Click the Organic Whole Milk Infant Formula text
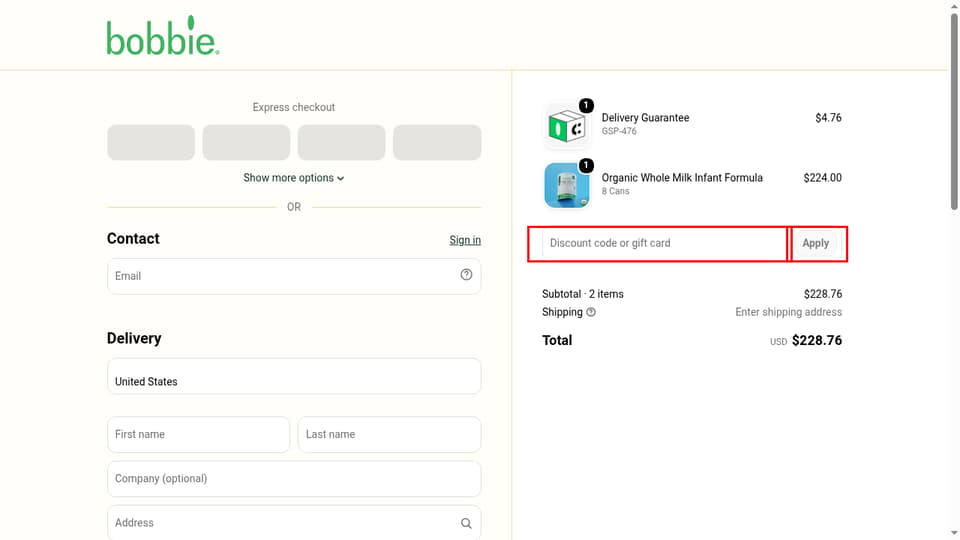The height and width of the screenshot is (540, 960). click(x=682, y=178)
